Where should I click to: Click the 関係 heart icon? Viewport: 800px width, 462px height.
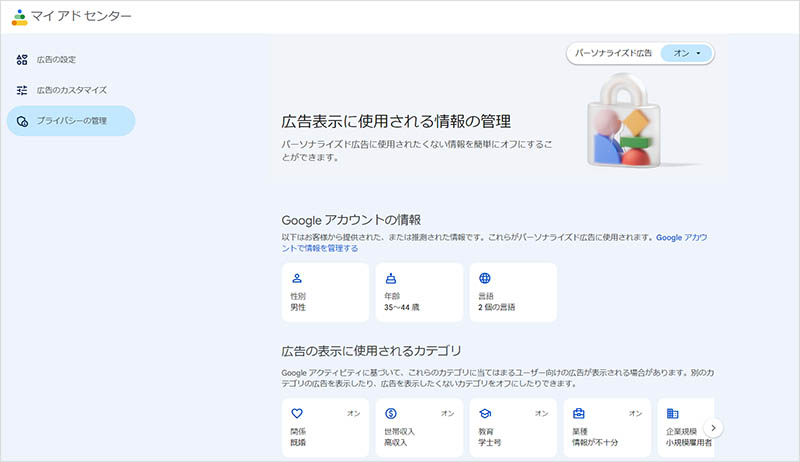pyautogui.click(x=297, y=413)
